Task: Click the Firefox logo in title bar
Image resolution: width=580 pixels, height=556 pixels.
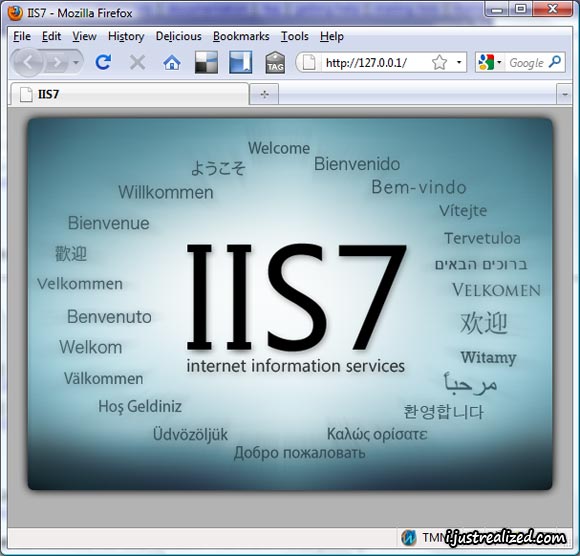Action: 15,13
